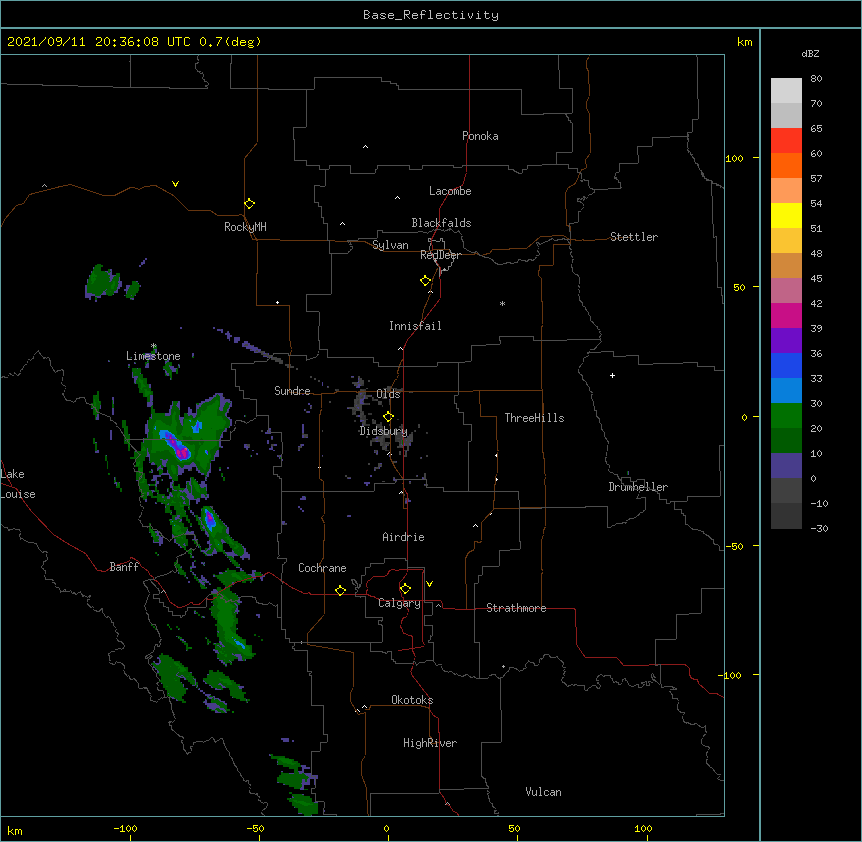Click the Blackfalds city label
862x842 pixels.
[x=441, y=223]
